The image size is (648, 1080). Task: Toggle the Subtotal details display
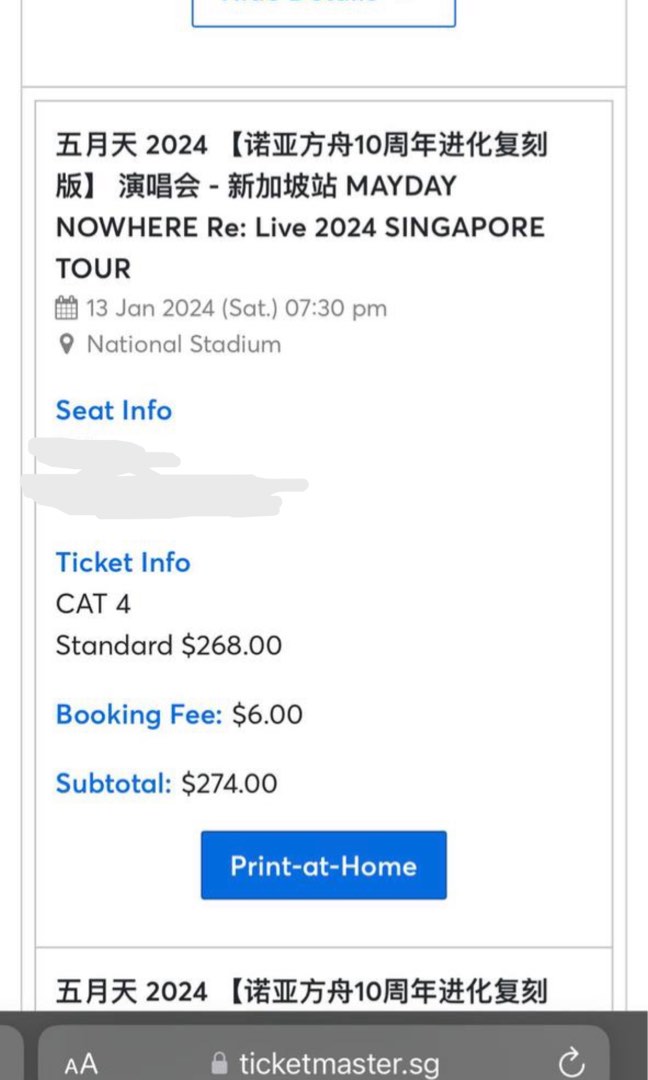click(x=113, y=784)
